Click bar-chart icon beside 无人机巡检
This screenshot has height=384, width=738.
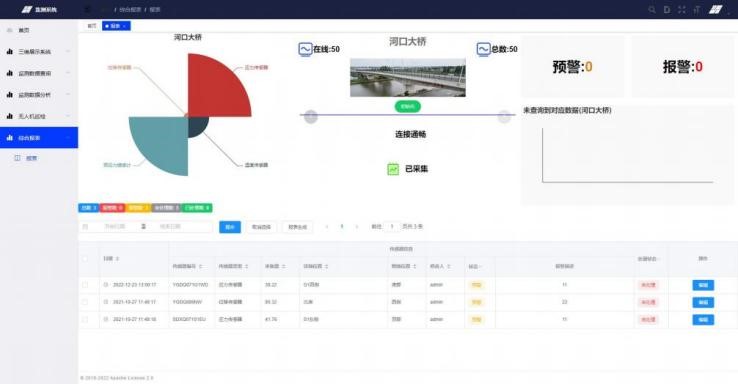pos(10,116)
